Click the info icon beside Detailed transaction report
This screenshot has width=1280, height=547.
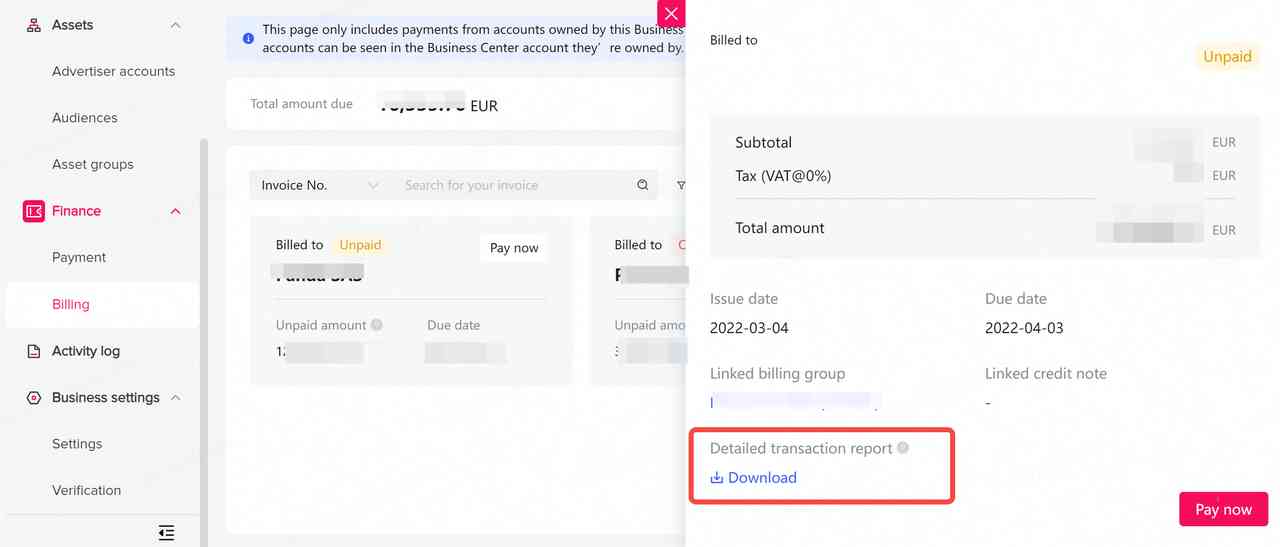tap(903, 448)
